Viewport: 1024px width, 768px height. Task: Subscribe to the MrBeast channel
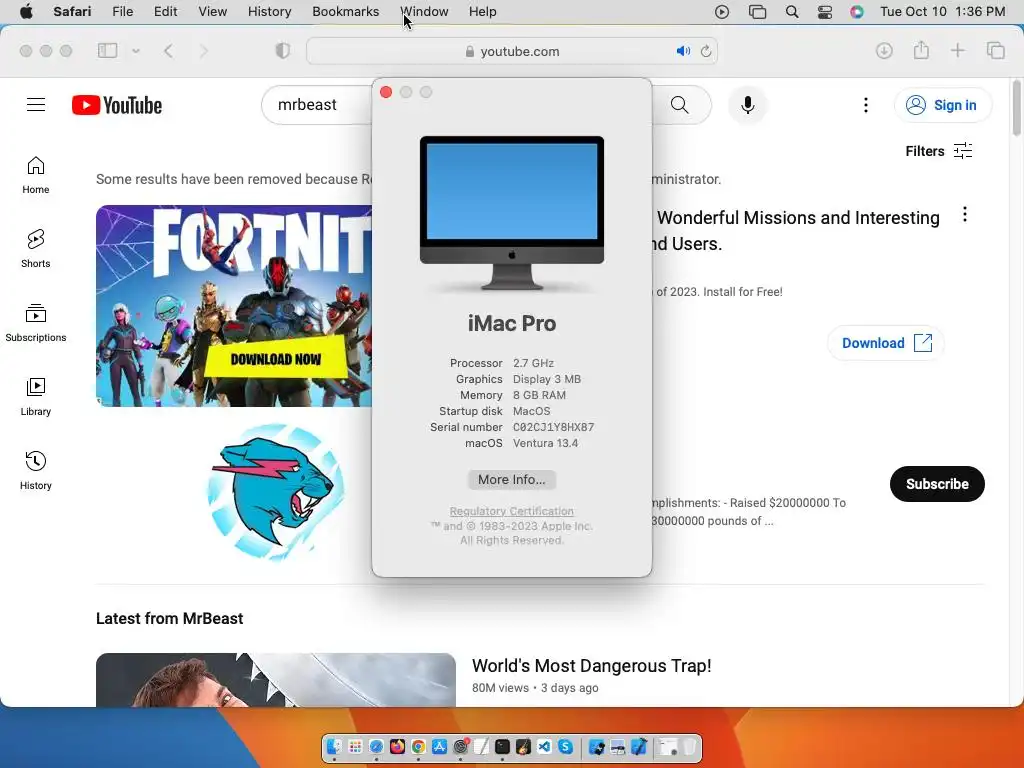coord(937,484)
